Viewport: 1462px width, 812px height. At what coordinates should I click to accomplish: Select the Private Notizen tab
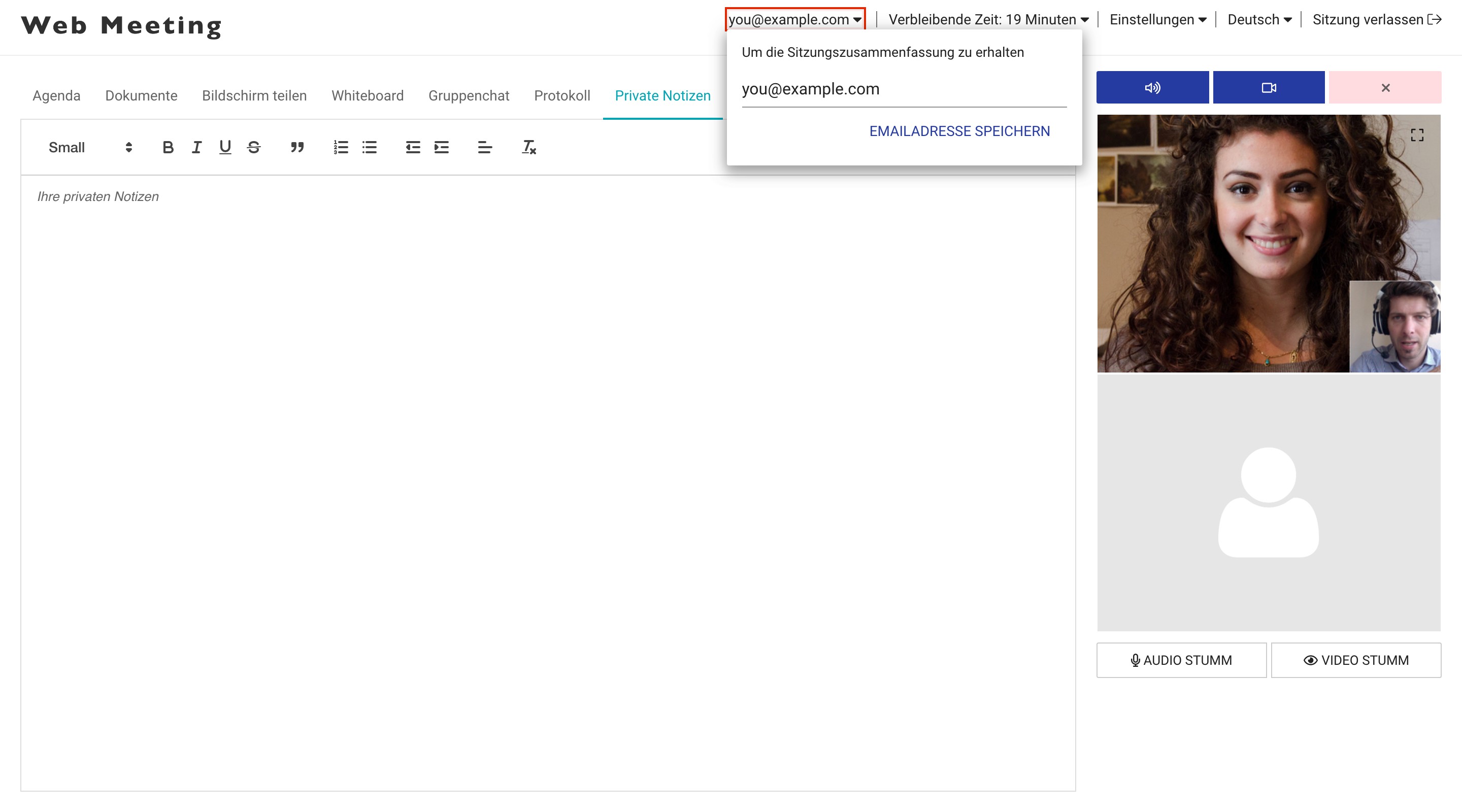(662, 95)
